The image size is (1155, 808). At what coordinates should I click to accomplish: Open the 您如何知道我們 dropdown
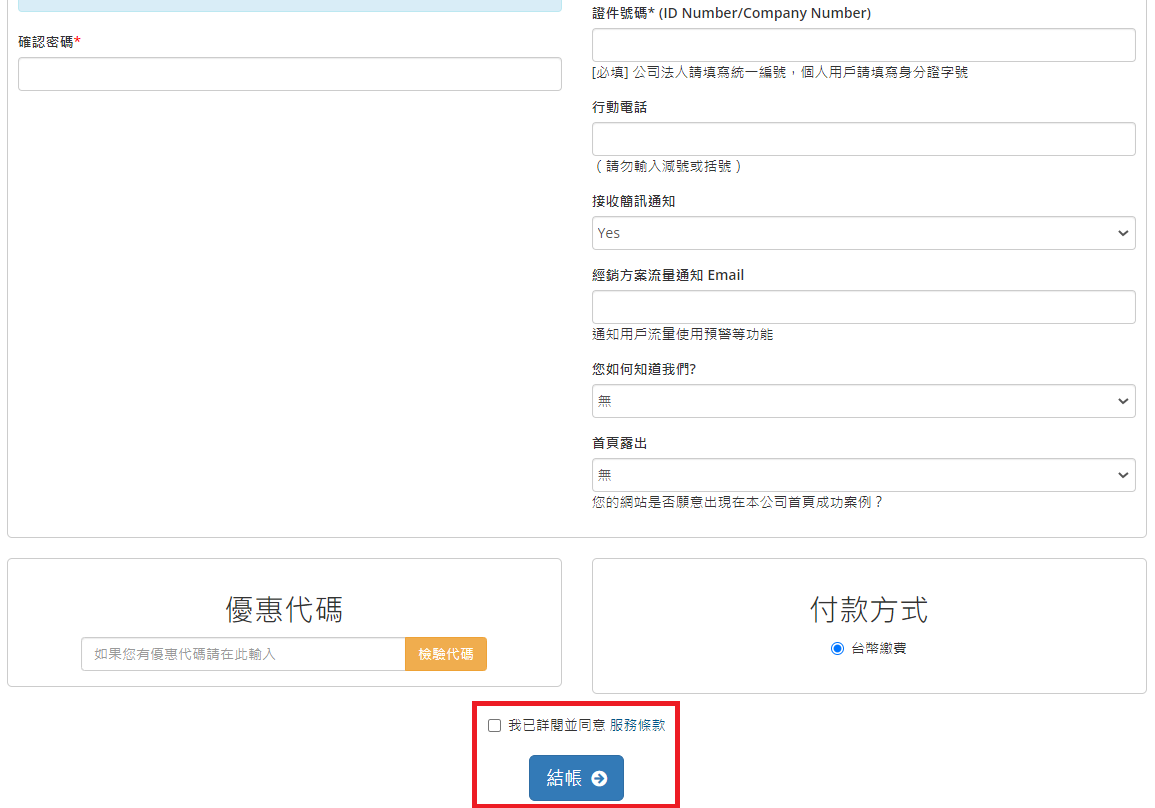863,401
